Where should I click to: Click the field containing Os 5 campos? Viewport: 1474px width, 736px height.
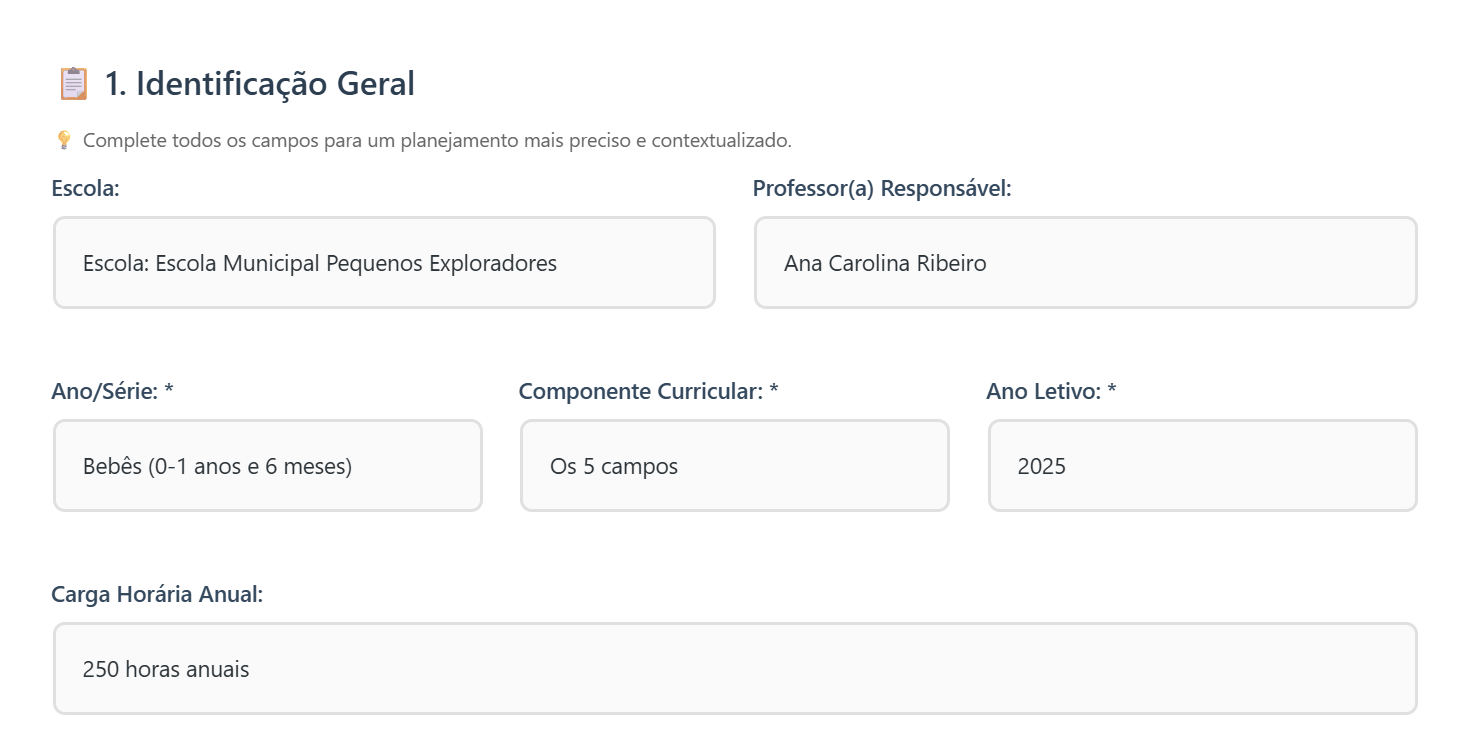[734, 466]
